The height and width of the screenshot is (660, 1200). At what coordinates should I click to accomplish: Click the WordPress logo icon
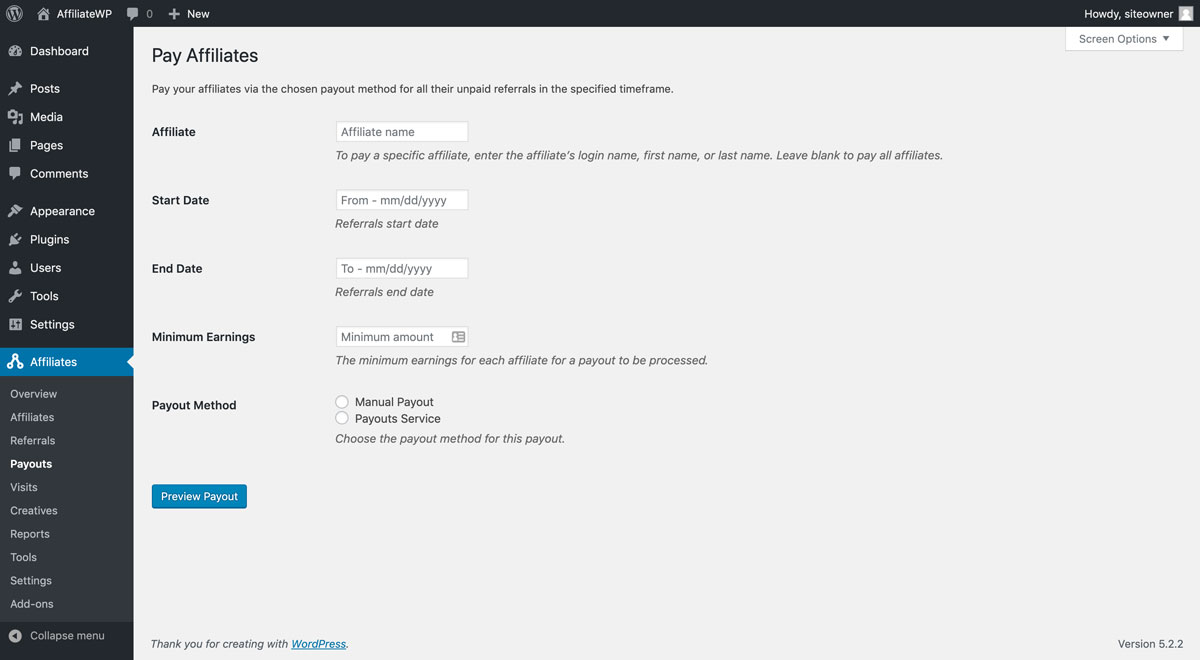pos(14,14)
